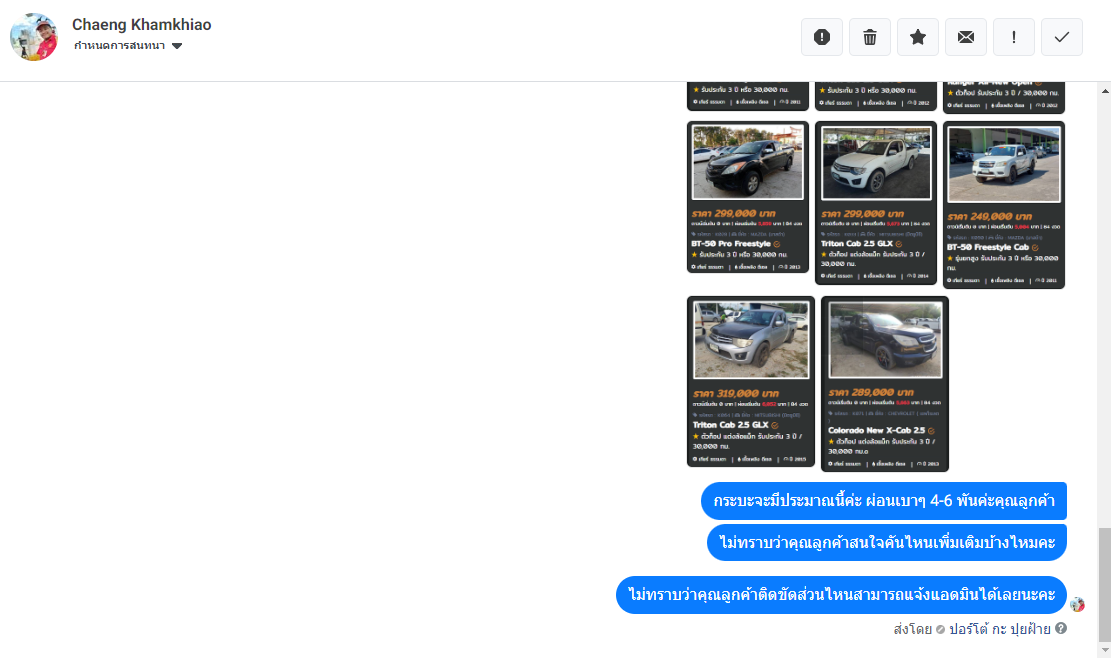Open the silver Triton Cab 2.5 GLX 319,000 listing

(750, 382)
